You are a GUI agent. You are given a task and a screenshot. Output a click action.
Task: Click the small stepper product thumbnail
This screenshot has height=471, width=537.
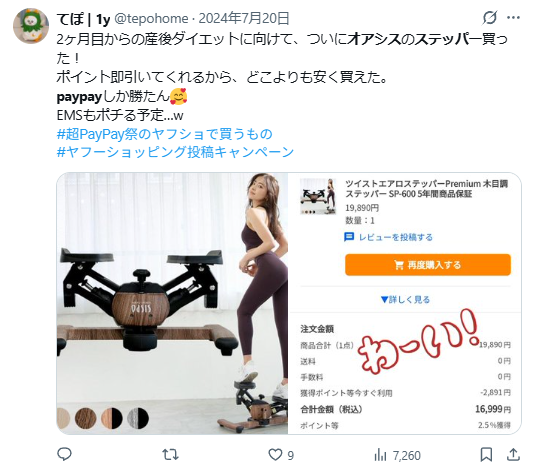(318, 196)
